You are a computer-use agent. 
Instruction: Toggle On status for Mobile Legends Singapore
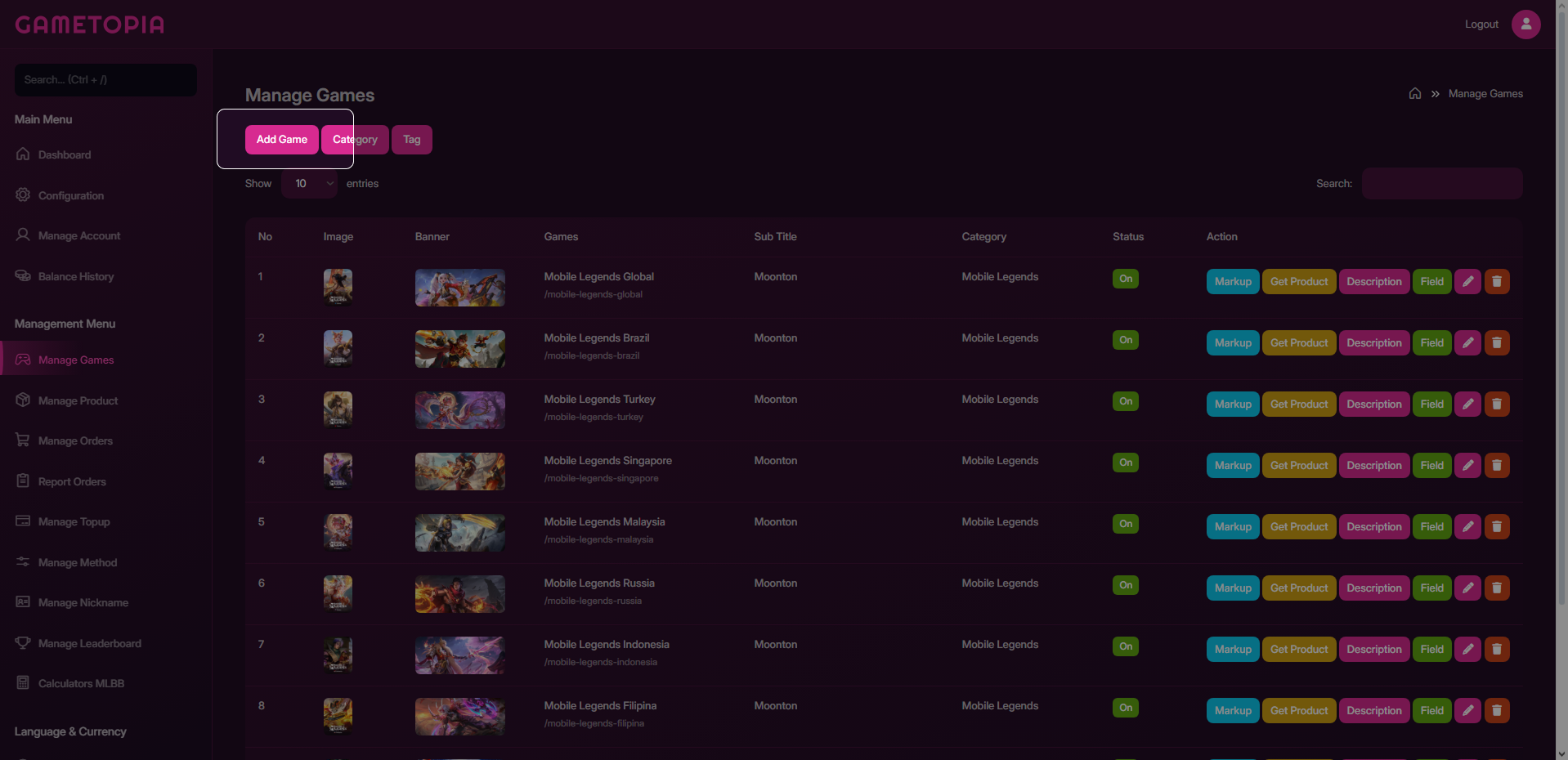(1126, 463)
